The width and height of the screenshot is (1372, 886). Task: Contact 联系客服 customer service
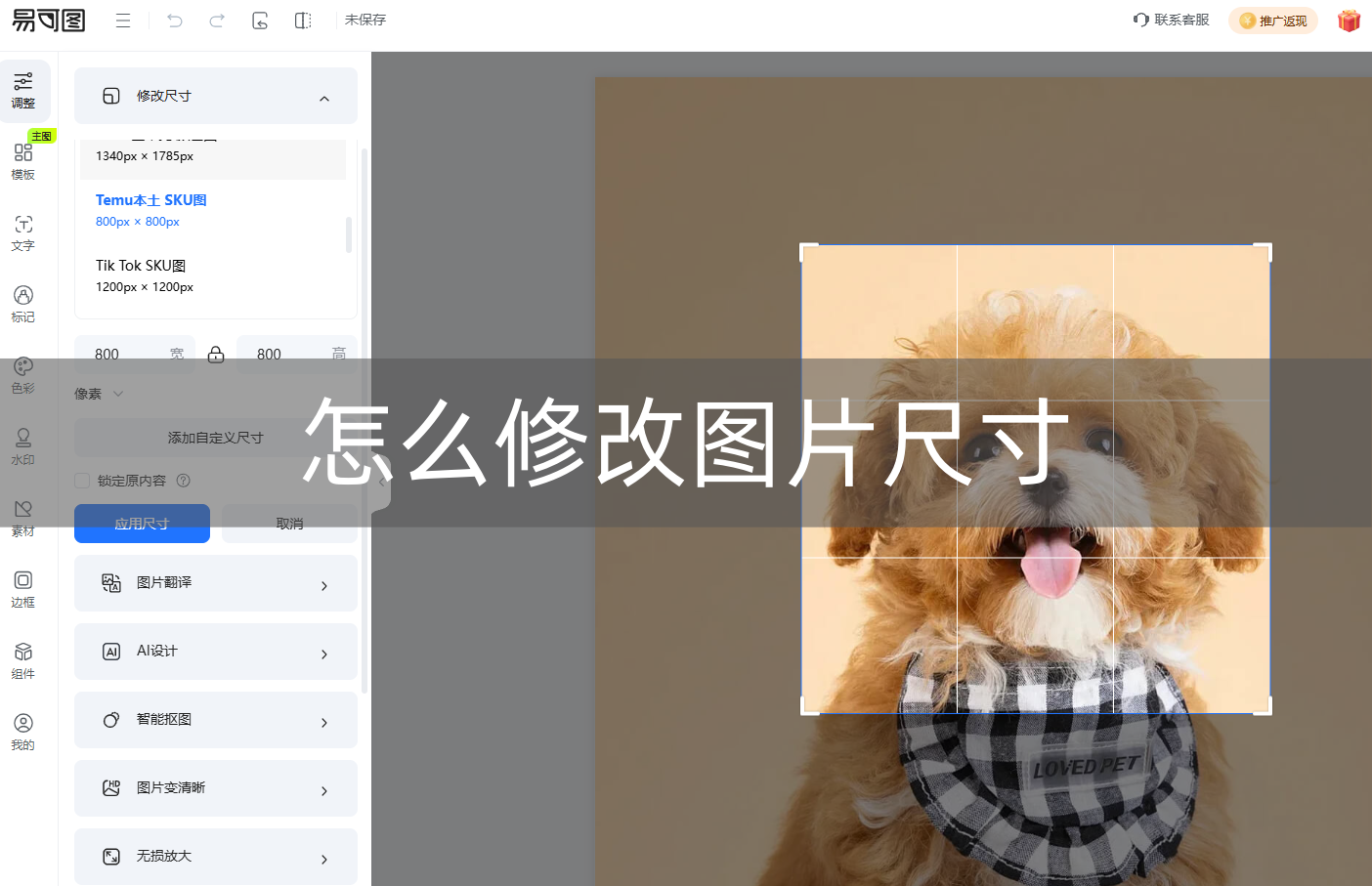click(x=1172, y=20)
